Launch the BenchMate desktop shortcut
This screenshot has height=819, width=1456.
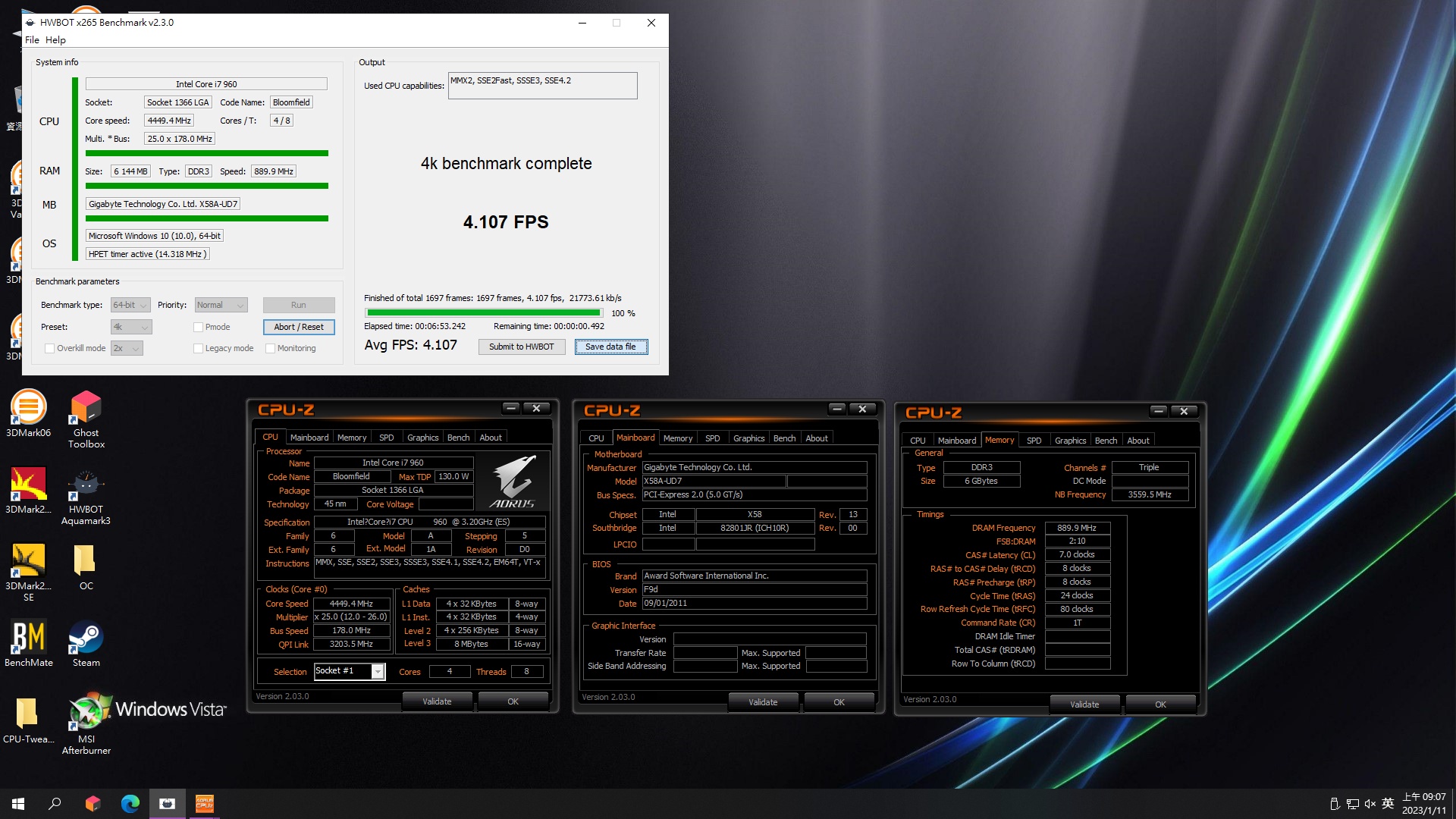coord(28,644)
